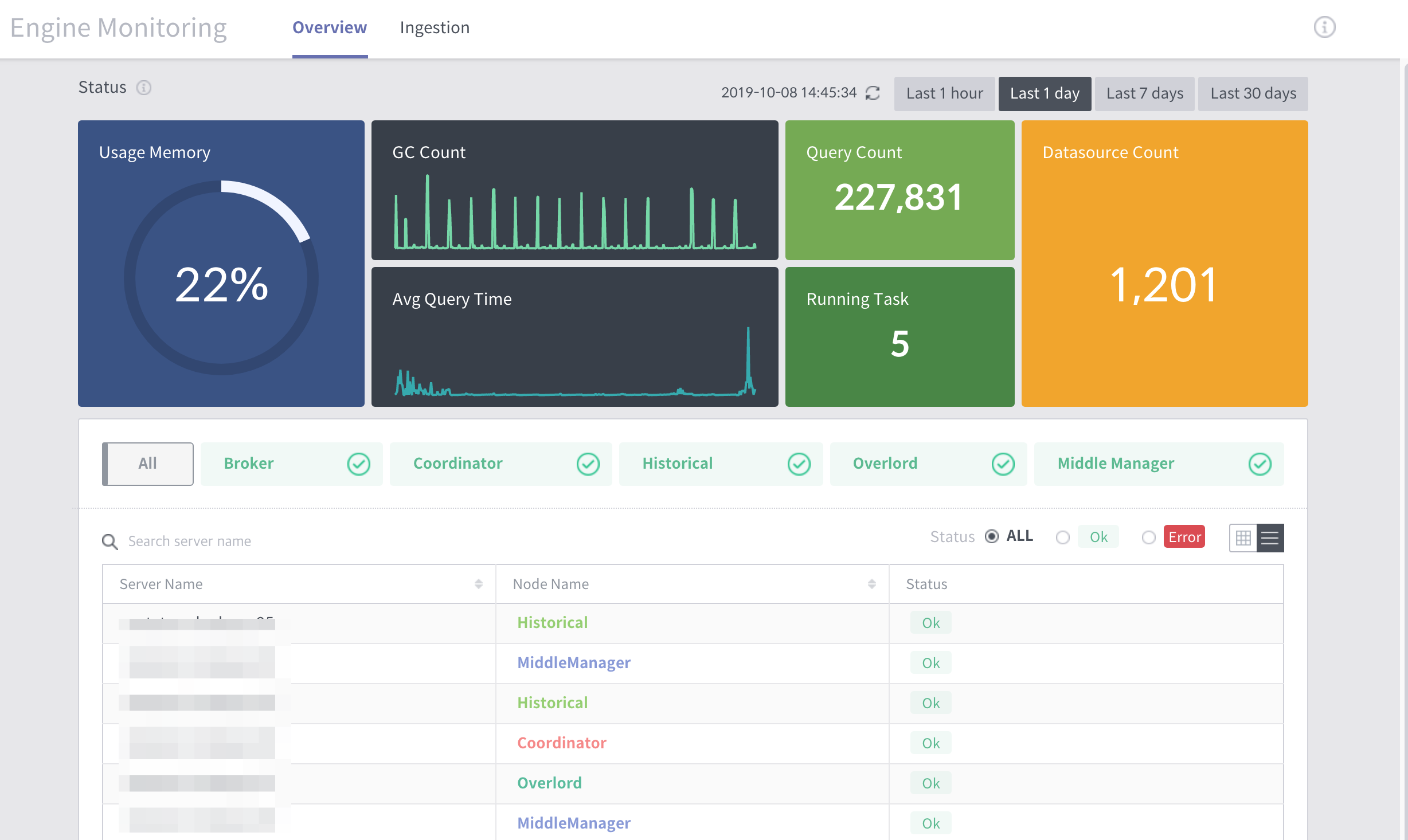Viewport: 1408px width, 840px height.
Task: Select the ALL status radio button
Action: pos(992,536)
